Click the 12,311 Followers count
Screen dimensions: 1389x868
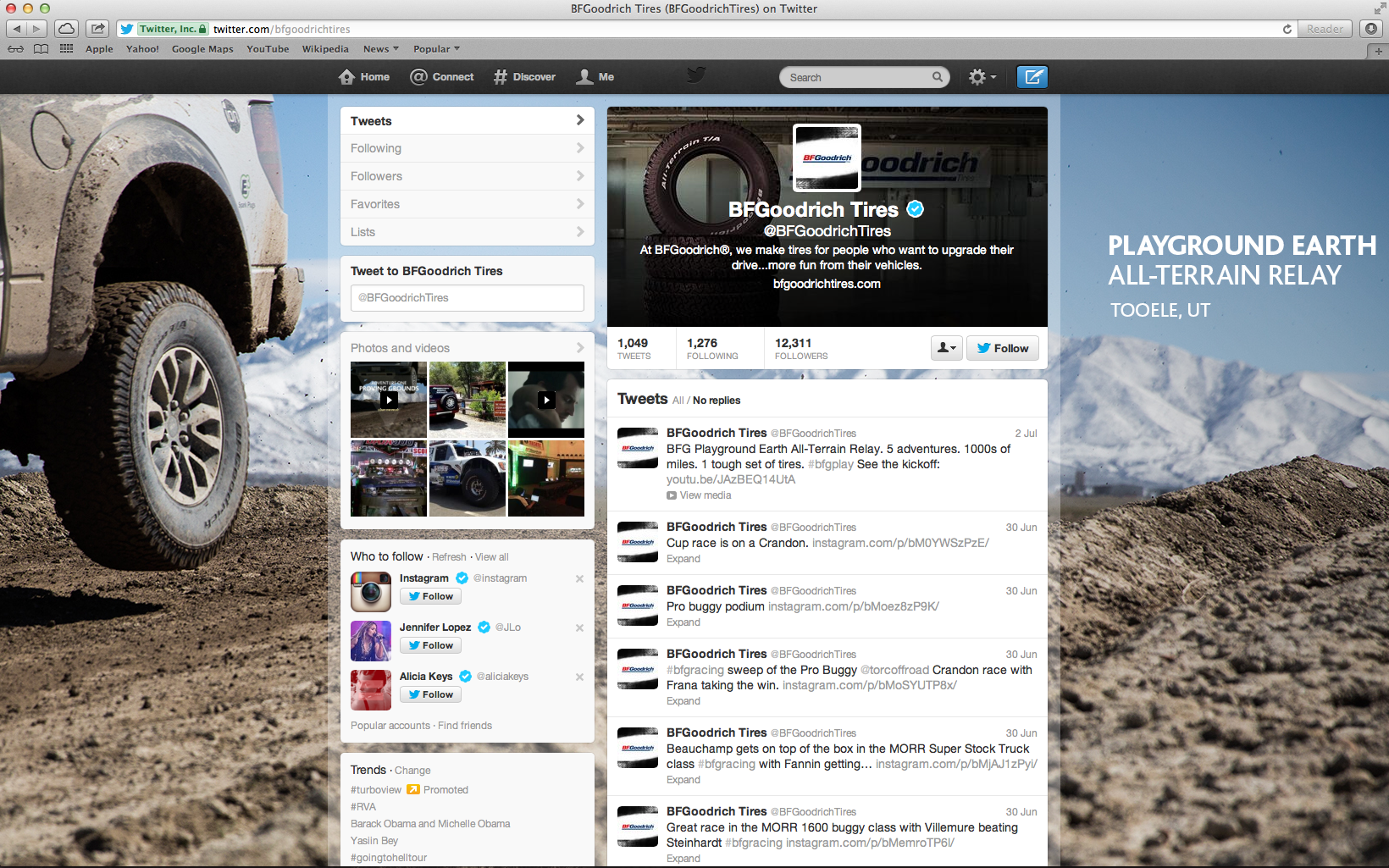pyautogui.click(x=801, y=348)
